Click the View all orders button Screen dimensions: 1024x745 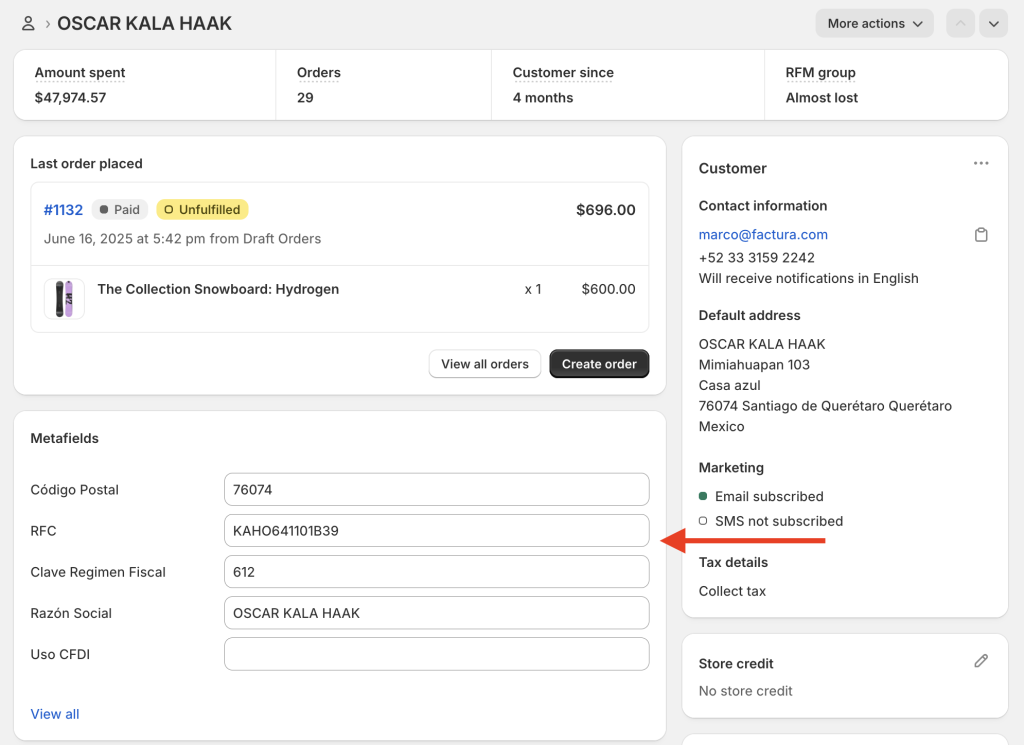[x=485, y=364]
